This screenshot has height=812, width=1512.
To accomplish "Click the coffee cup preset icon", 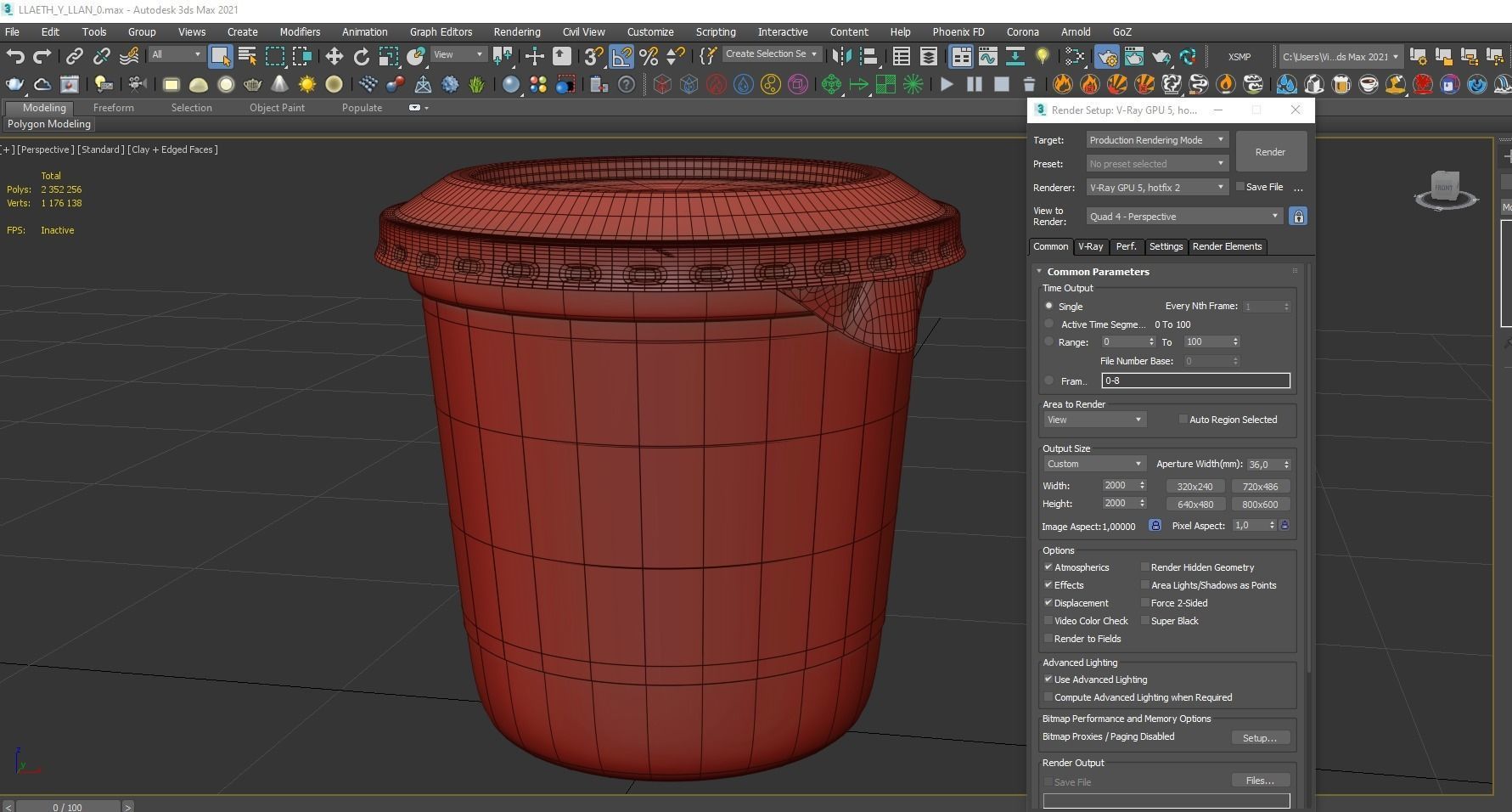I will click(x=1369, y=84).
